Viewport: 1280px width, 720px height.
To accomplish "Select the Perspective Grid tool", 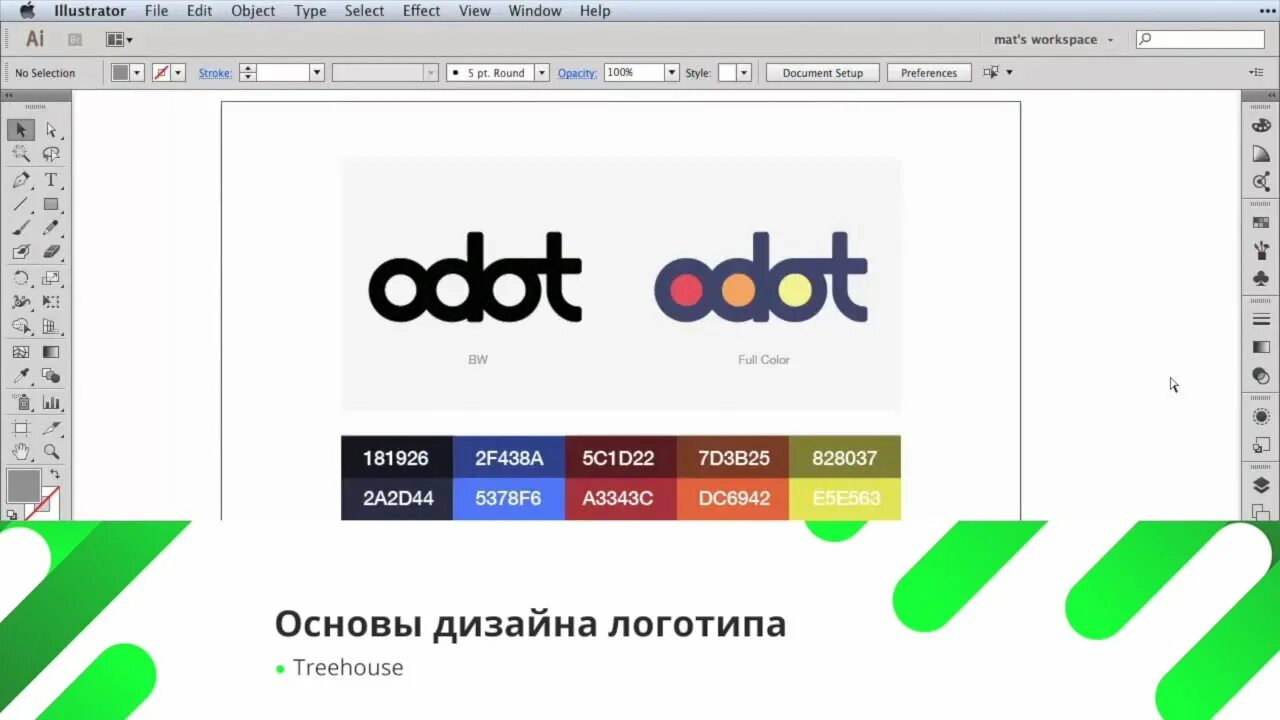I will (51, 327).
